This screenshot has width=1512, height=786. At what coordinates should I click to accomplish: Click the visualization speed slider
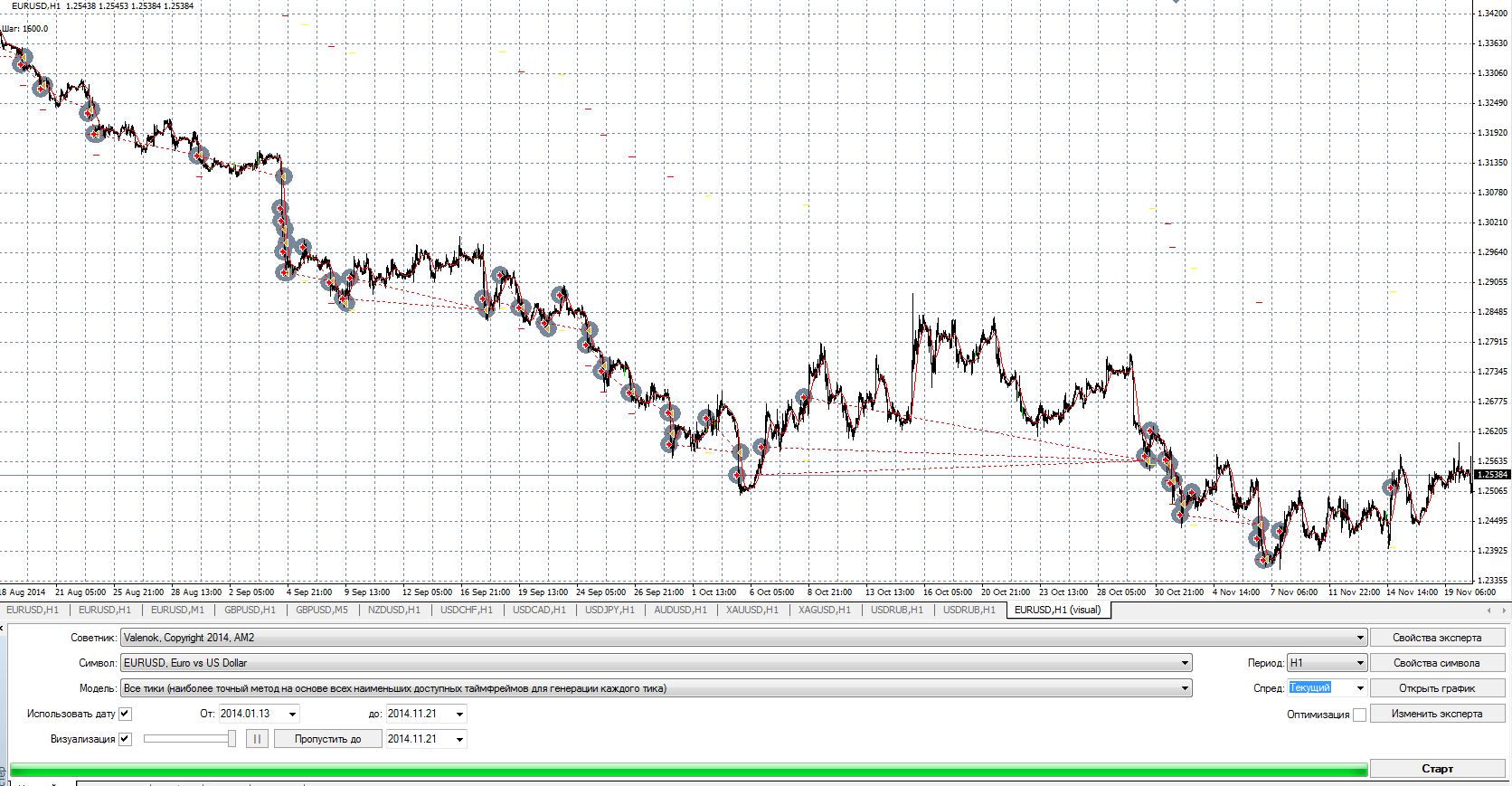click(188, 739)
